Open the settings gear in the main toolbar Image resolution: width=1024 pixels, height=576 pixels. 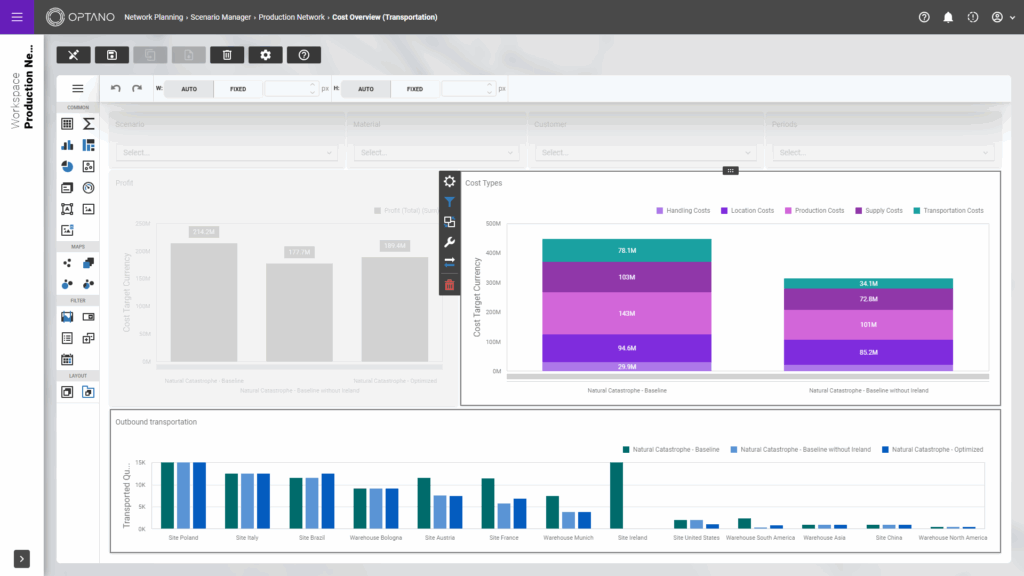click(265, 55)
